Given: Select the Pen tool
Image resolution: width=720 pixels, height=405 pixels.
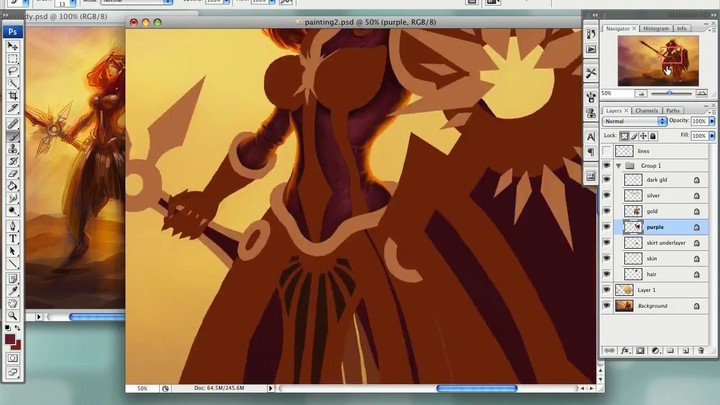Looking at the screenshot, I should coord(12,226).
